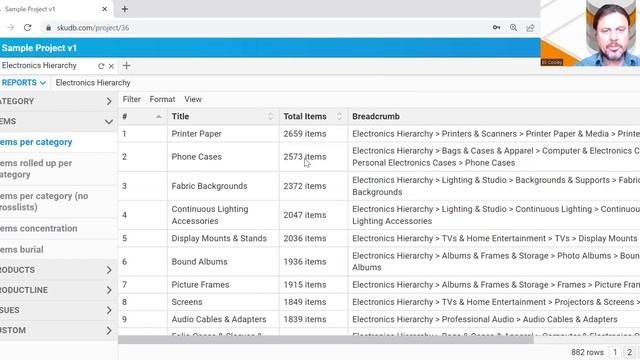Viewport: 640px width, 360px height.
Task: Click the 2047 items cell
Action: point(313,215)
